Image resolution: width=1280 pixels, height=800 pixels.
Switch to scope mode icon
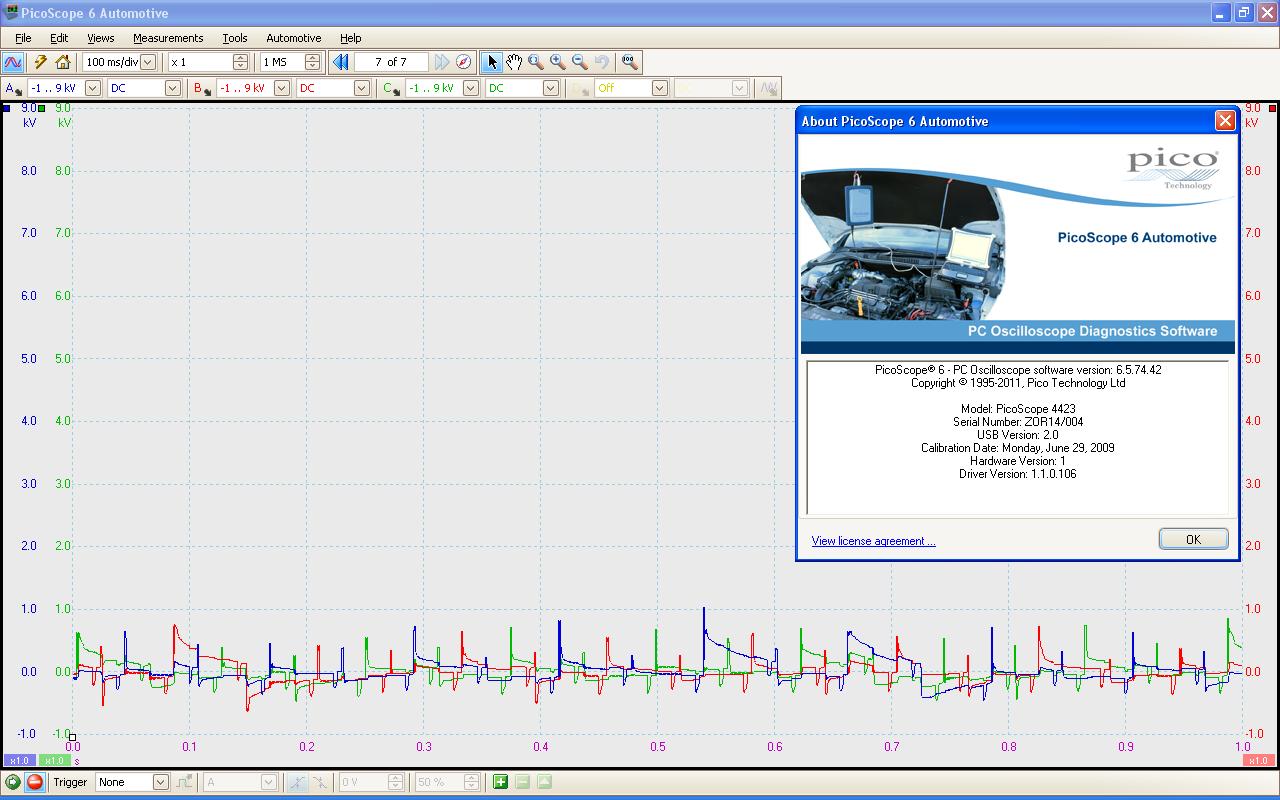click(x=13, y=62)
